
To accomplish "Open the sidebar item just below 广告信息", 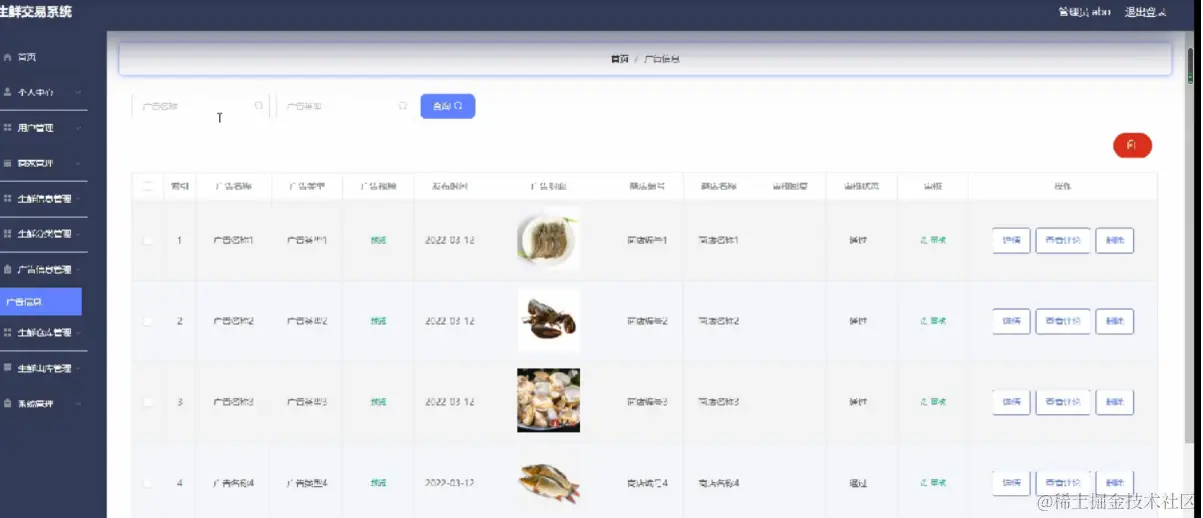I will point(44,333).
